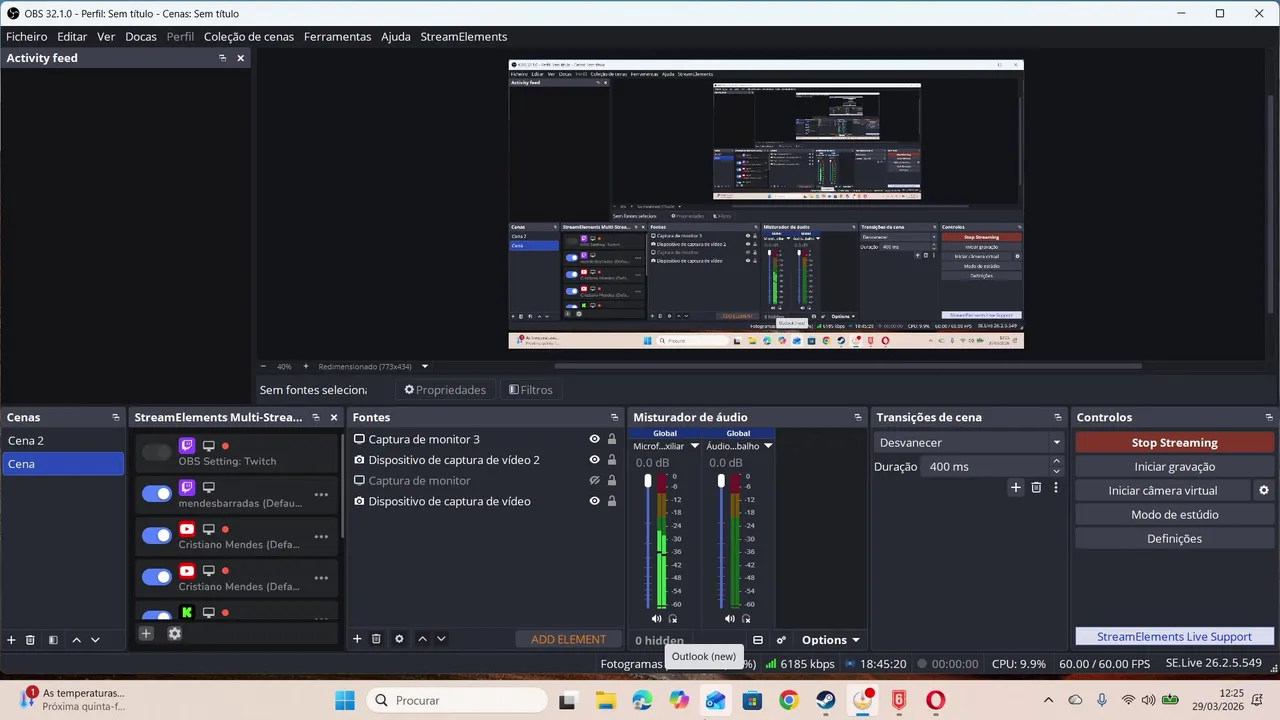Adjust Microfone volume fader
Image resolution: width=1280 pixels, height=720 pixels.
pyautogui.click(x=648, y=482)
